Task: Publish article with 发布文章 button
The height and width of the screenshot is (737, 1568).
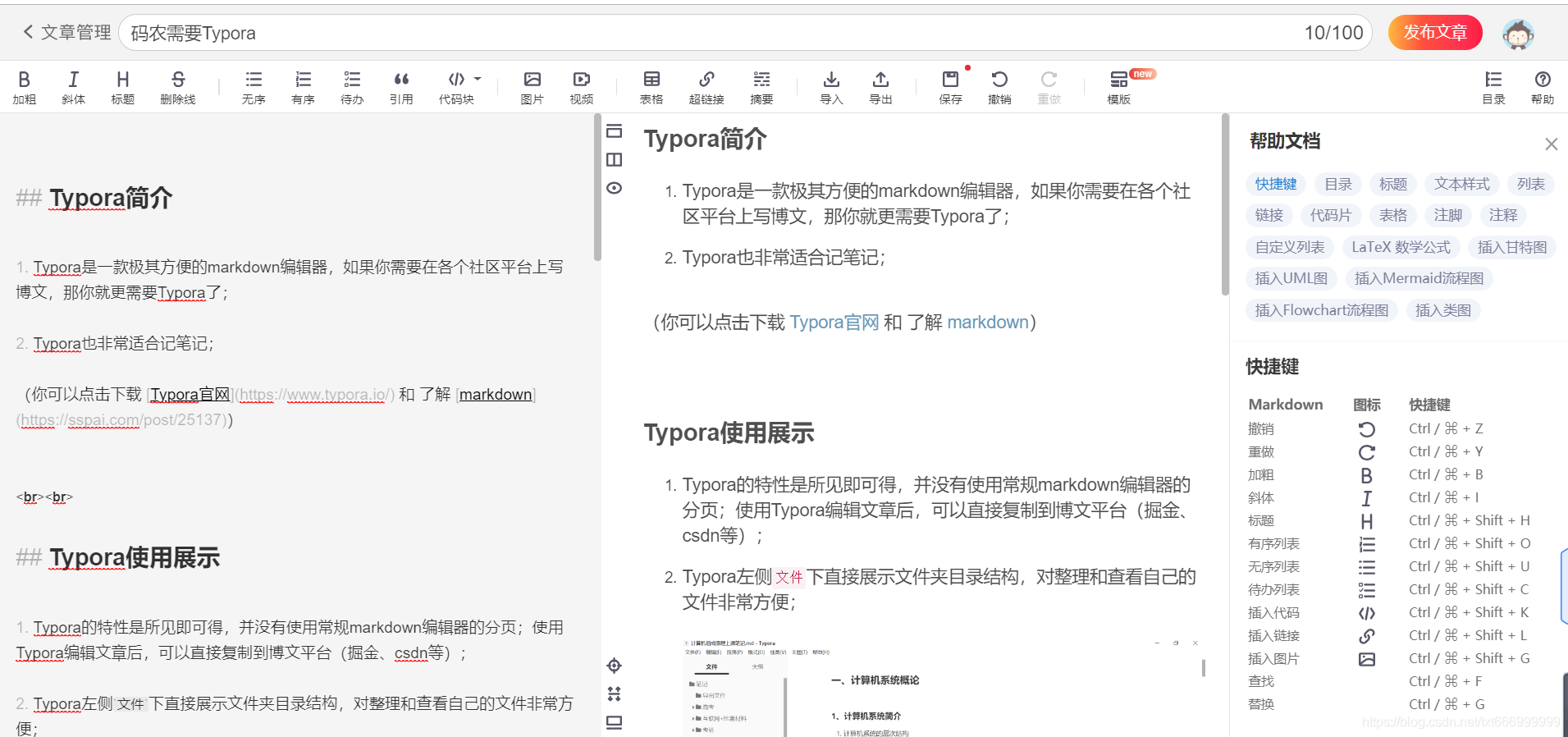Action: [1435, 32]
